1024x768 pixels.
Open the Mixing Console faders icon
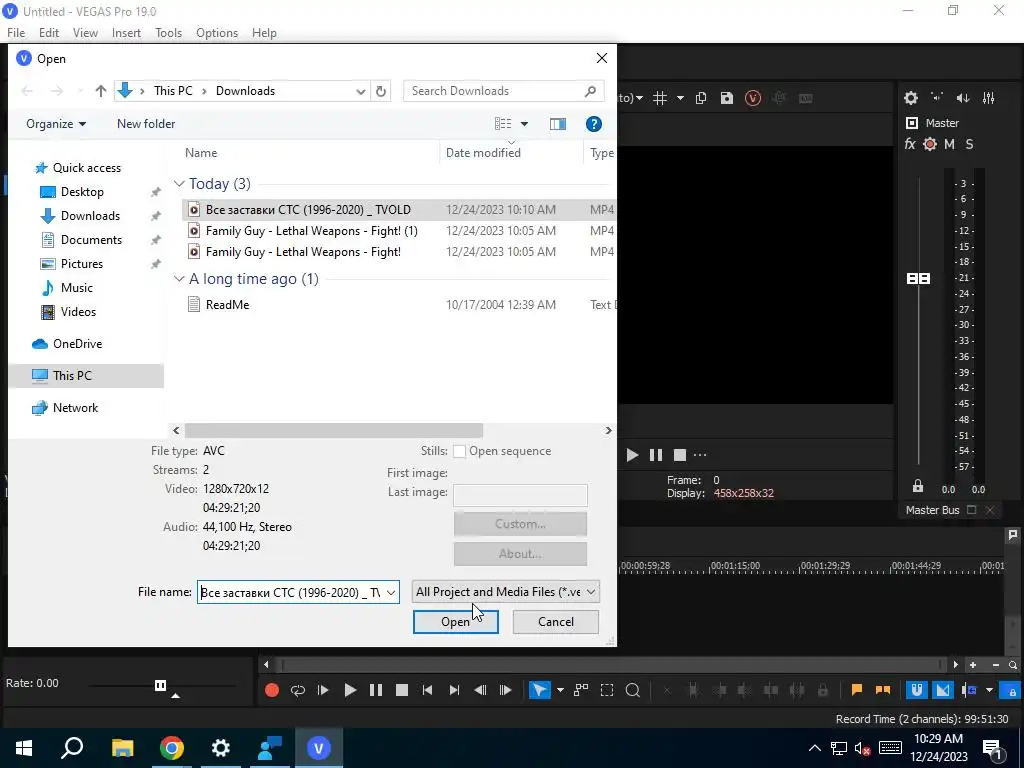(x=989, y=98)
